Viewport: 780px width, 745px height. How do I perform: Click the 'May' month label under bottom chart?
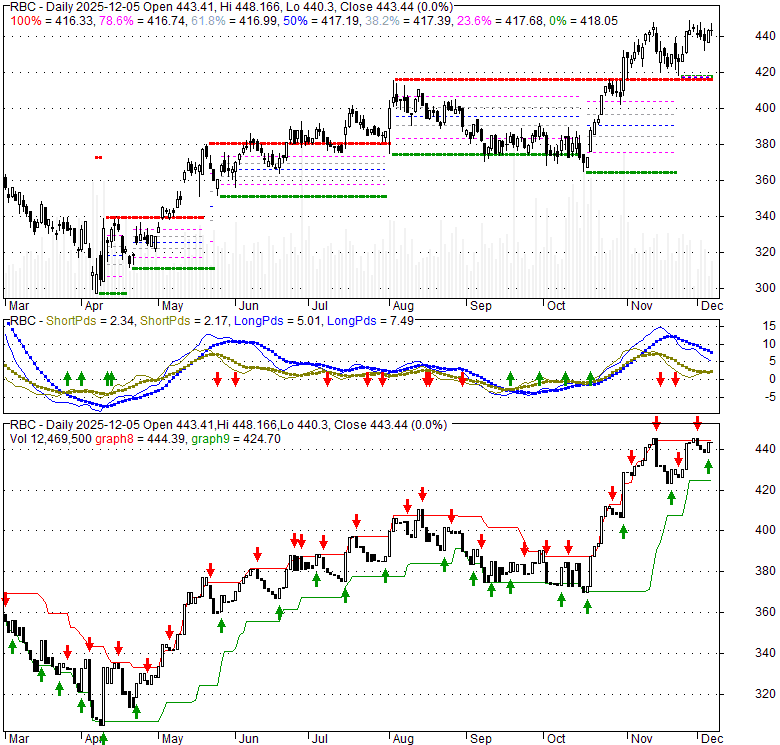pyautogui.click(x=173, y=739)
